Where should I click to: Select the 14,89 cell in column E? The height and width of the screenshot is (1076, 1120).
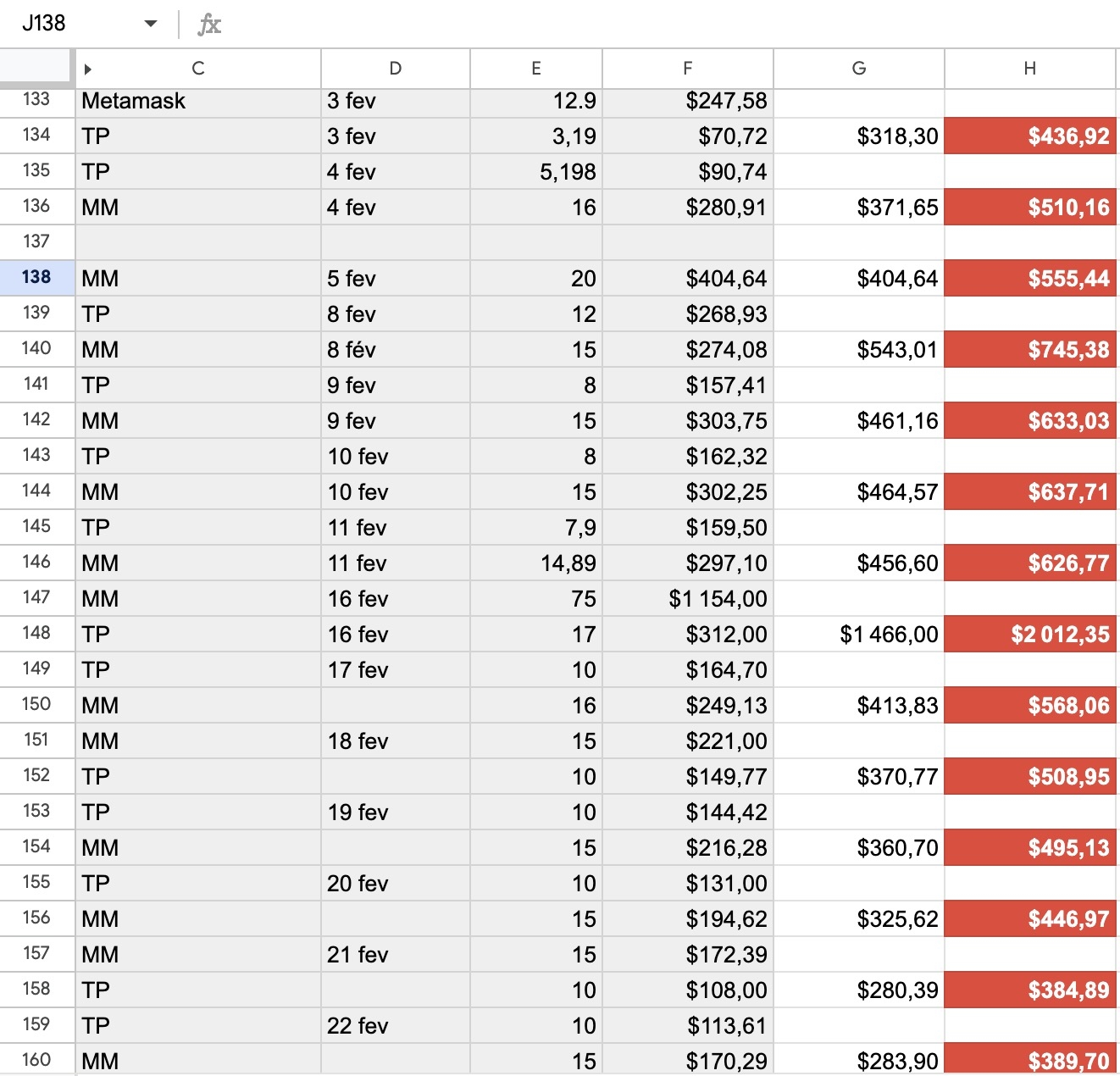click(x=535, y=563)
